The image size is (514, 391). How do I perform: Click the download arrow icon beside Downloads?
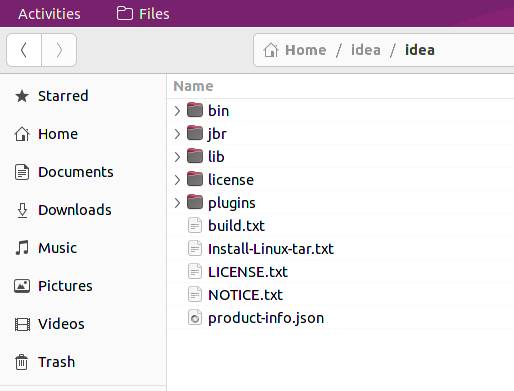click(22, 210)
